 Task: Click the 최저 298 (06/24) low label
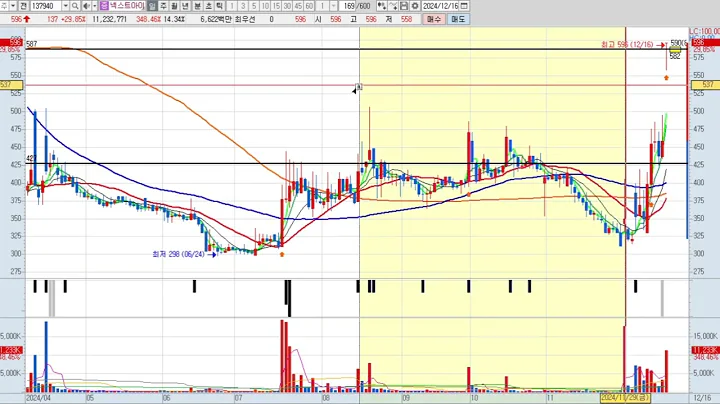tap(178, 254)
